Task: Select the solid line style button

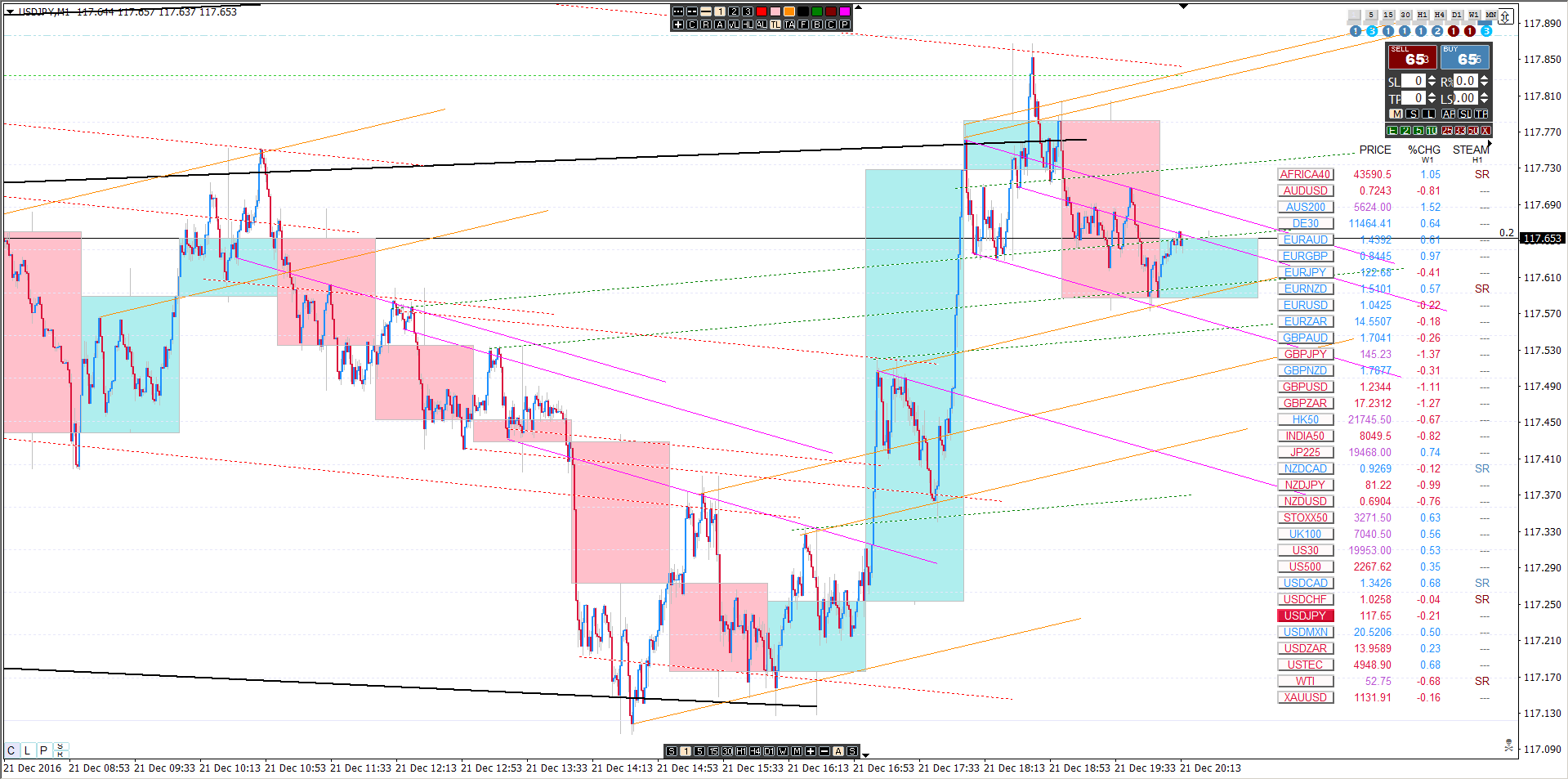Action: (706, 11)
